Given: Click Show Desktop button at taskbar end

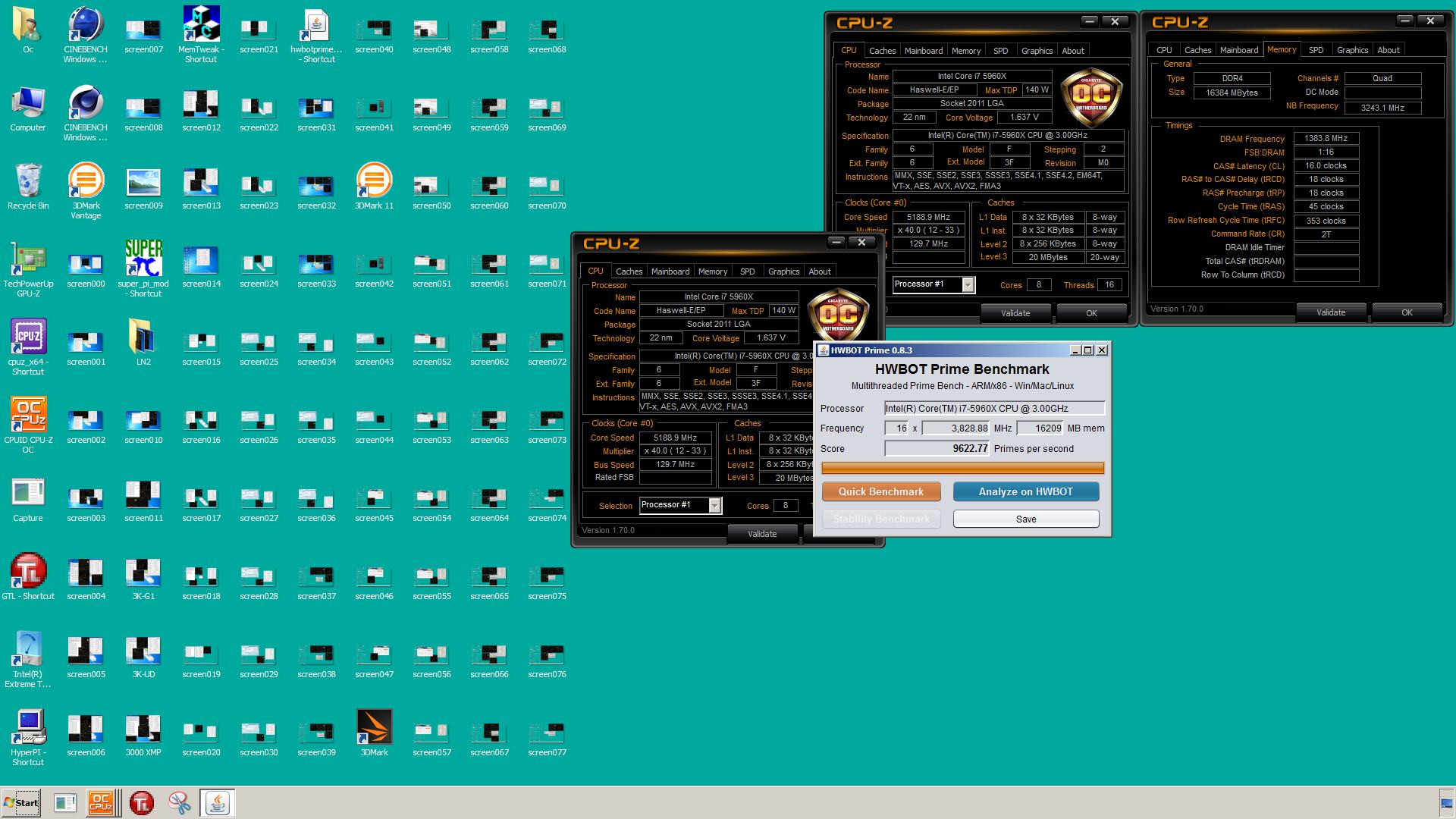Looking at the screenshot, I should point(1447,803).
